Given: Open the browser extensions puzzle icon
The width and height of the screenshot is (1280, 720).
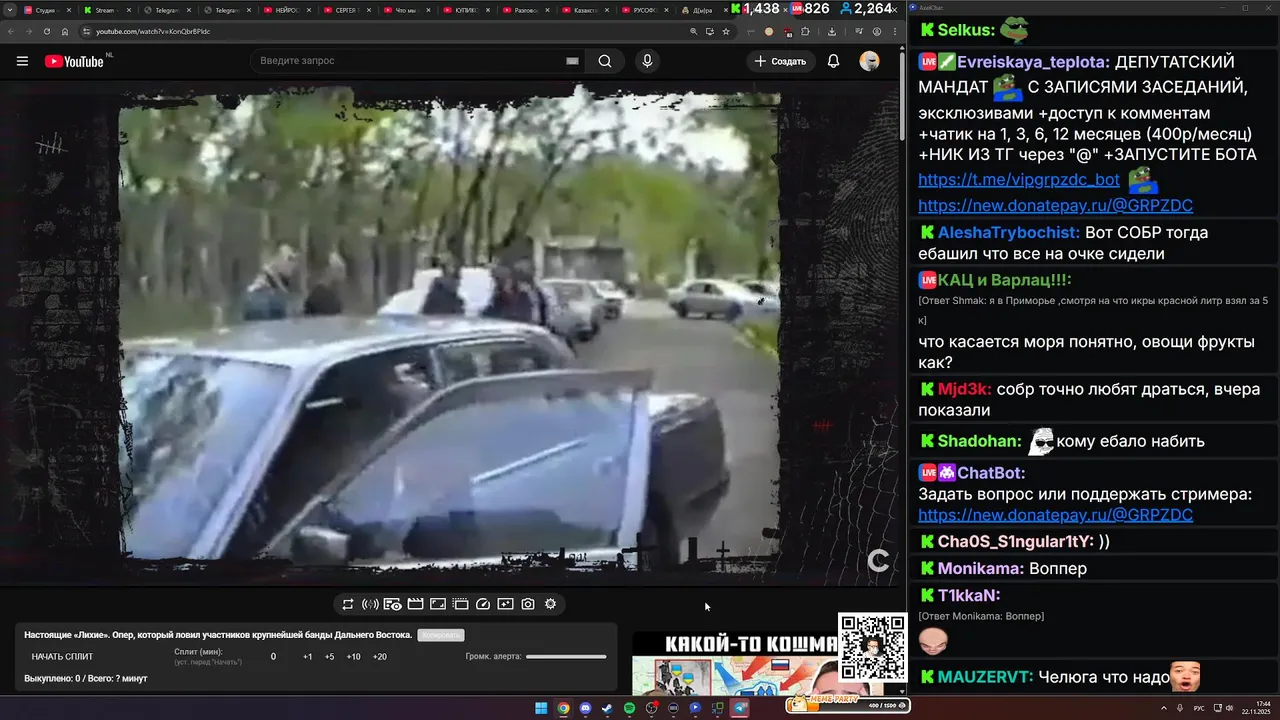Looking at the screenshot, I should tap(805, 31).
